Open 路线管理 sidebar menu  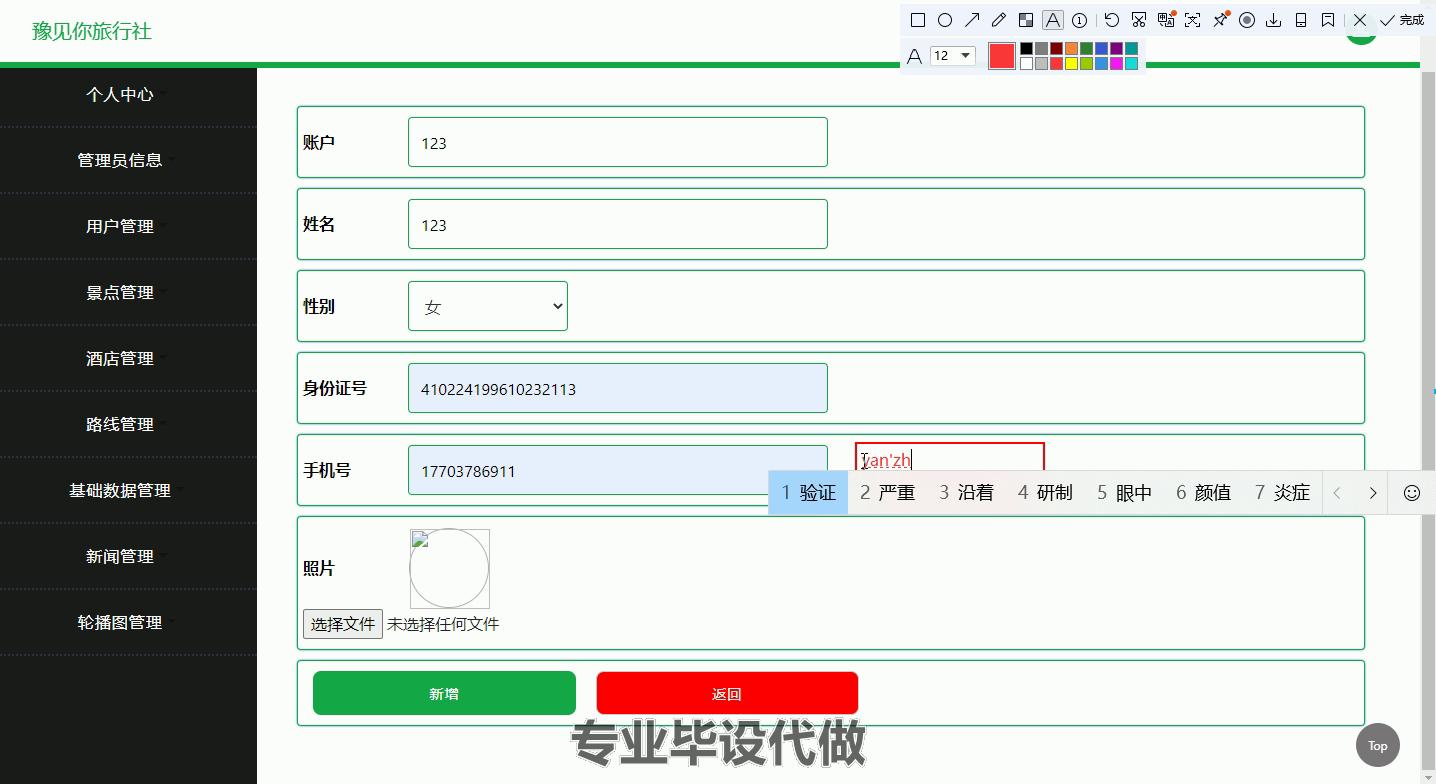(x=120, y=424)
